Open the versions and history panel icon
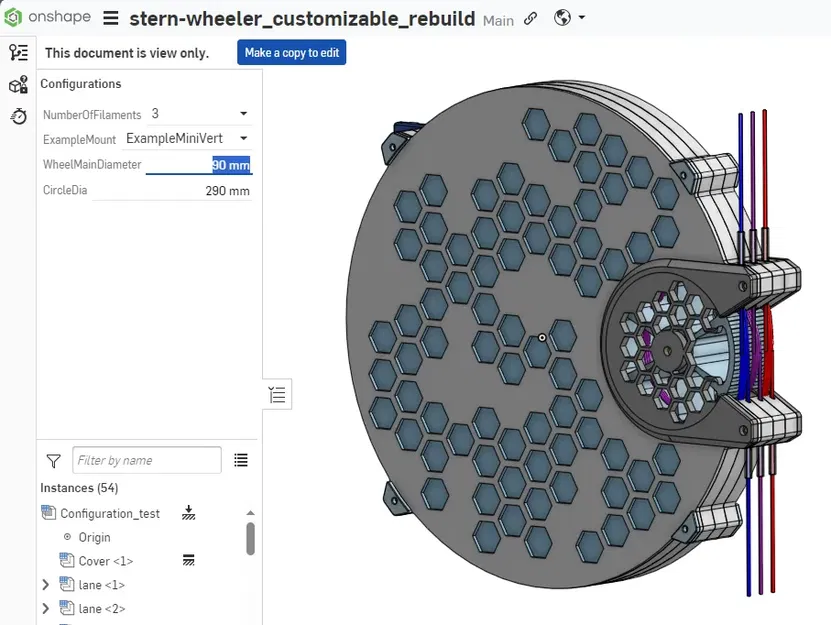Screen dimensions: 831x625 19,52
